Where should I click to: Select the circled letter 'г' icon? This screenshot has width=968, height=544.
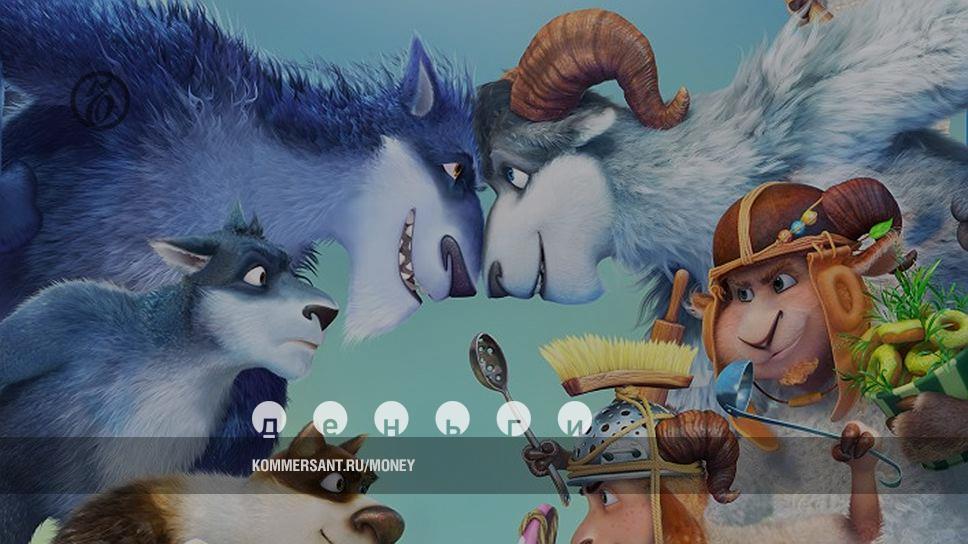(x=514, y=420)
